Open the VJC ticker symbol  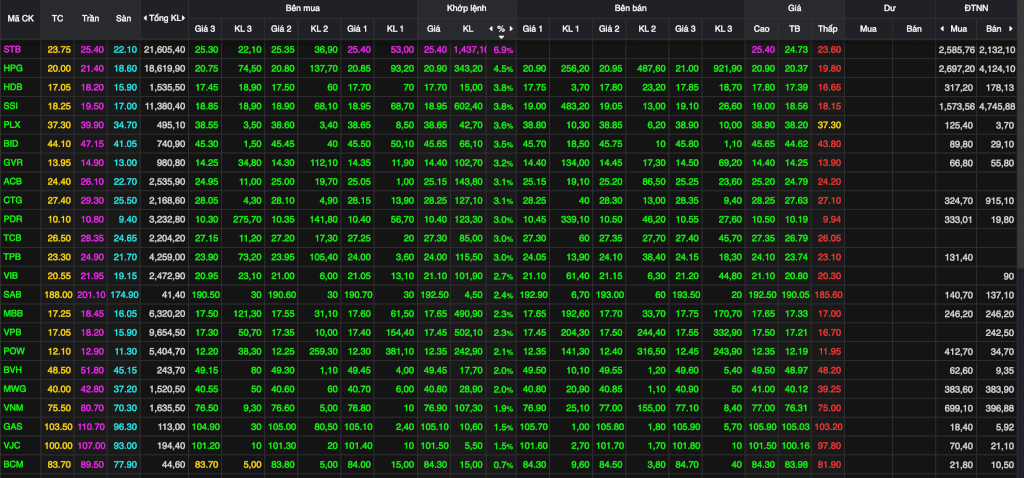12,446
